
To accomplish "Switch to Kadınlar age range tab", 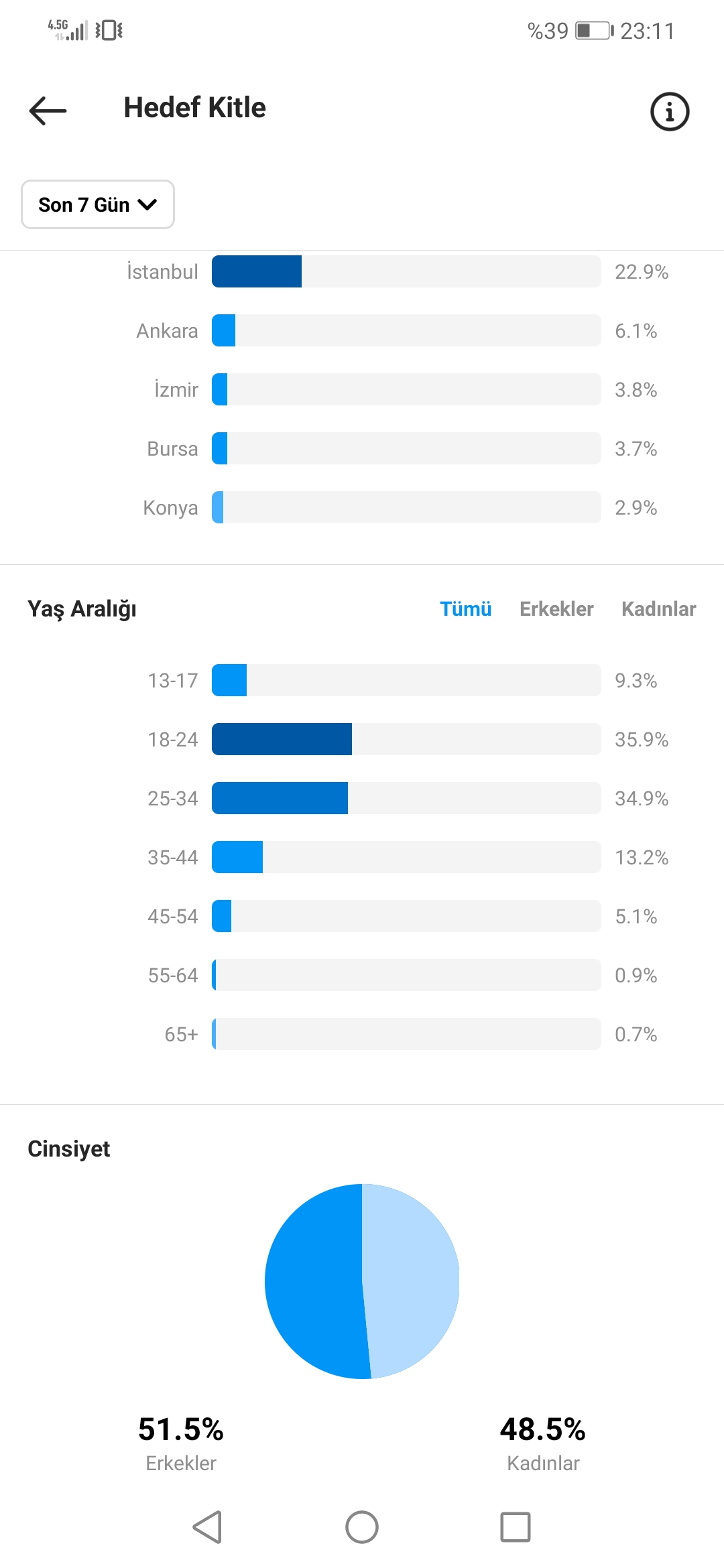I will 658,608.
